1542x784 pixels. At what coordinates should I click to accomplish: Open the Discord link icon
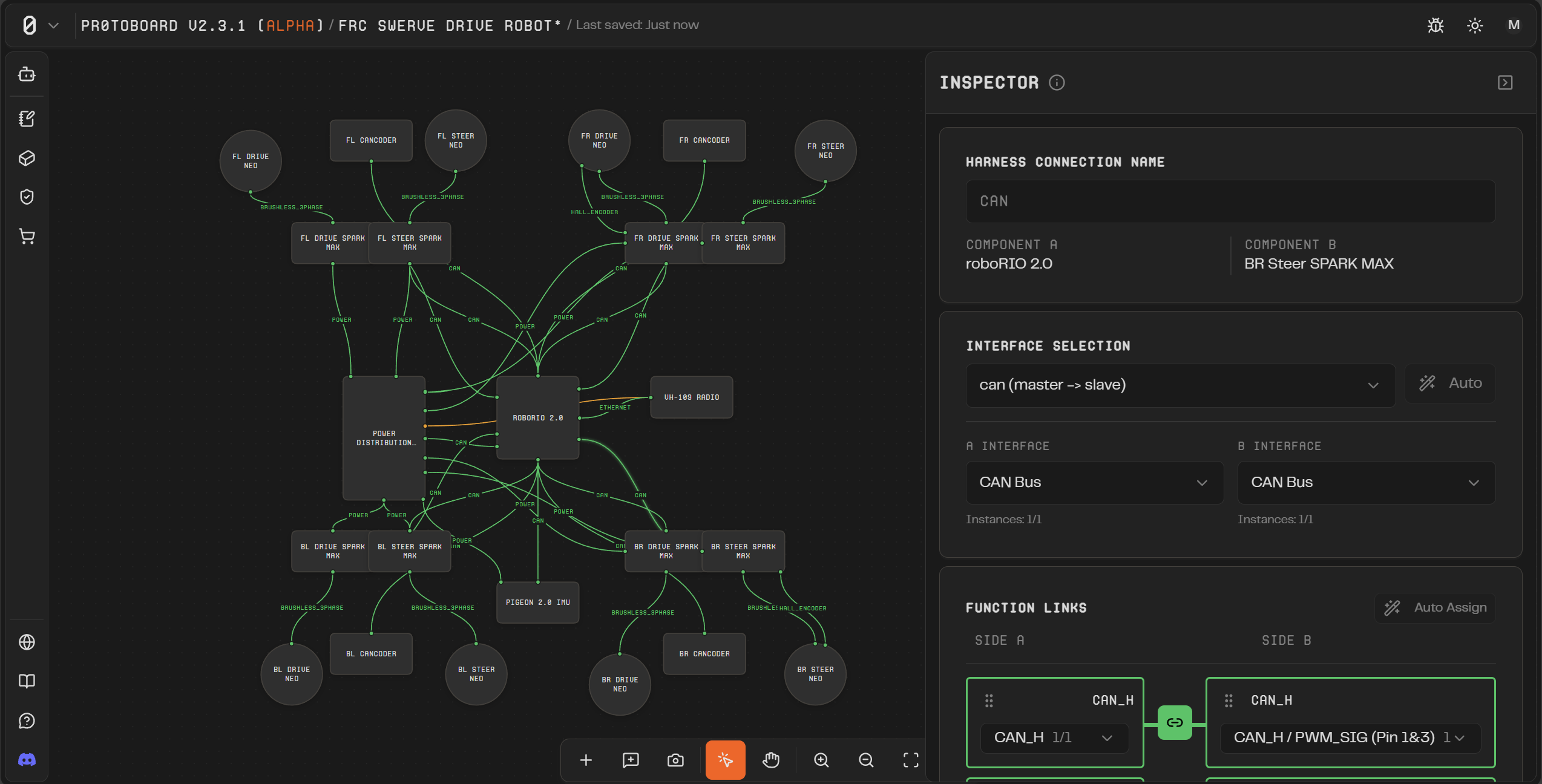[27, 760]
